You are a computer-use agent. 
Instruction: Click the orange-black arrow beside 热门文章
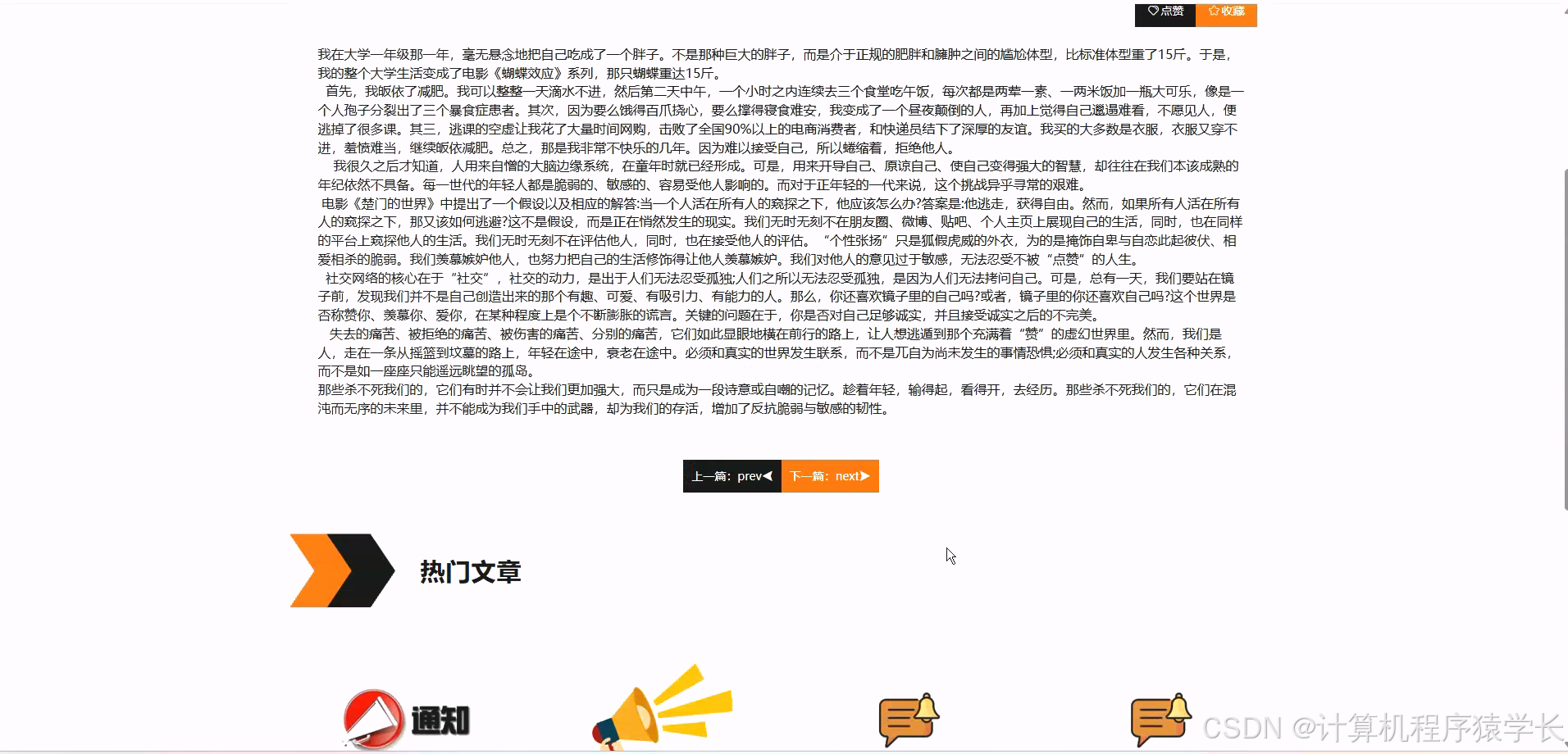click(342, 570)
